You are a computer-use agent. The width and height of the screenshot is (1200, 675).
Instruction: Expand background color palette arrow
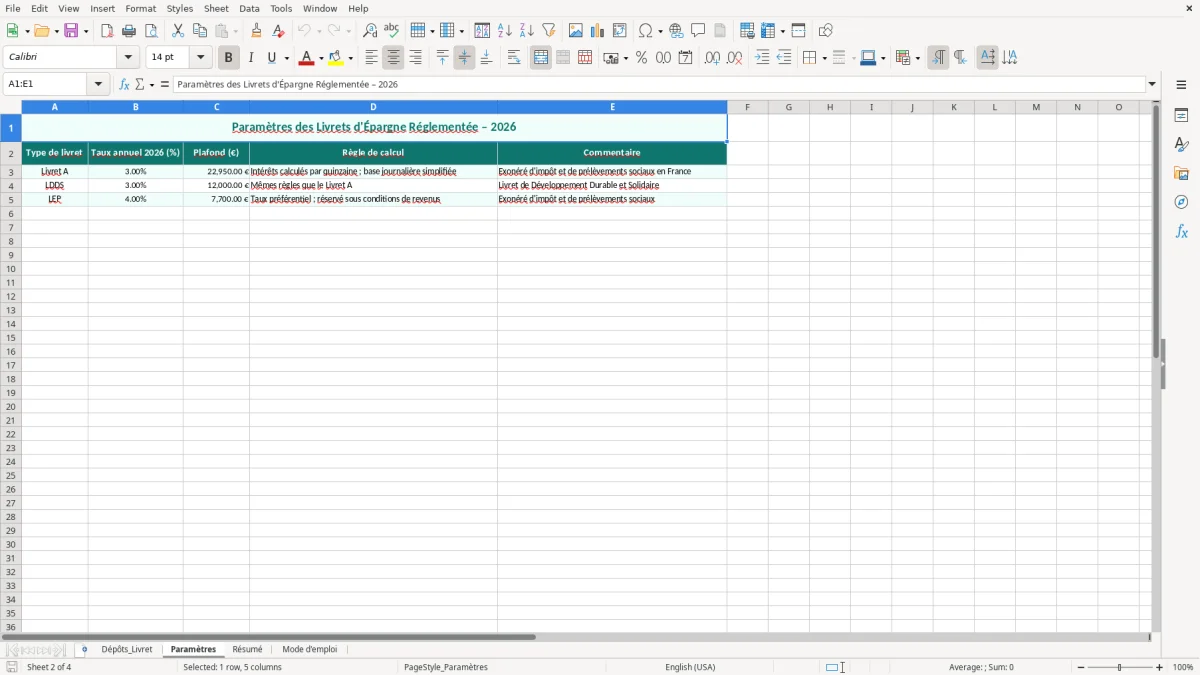coord(350,58)
